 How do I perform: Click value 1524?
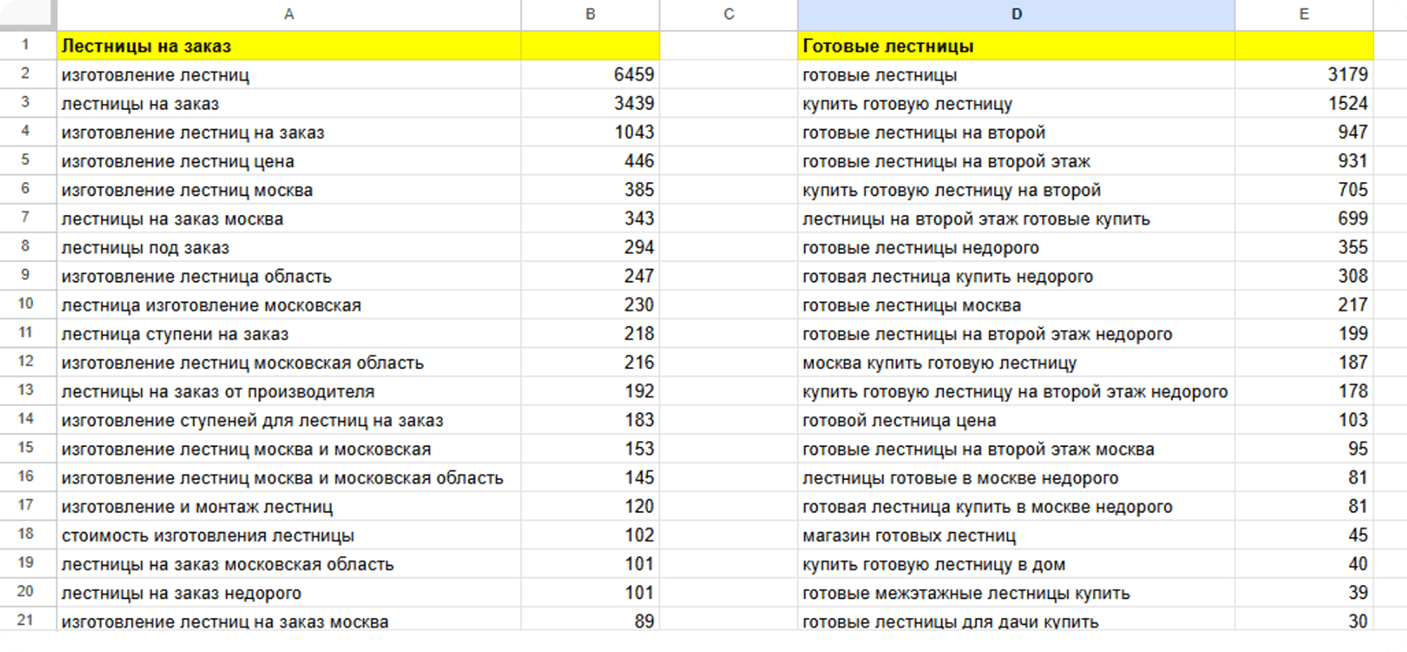click(x=1304, y=104)
